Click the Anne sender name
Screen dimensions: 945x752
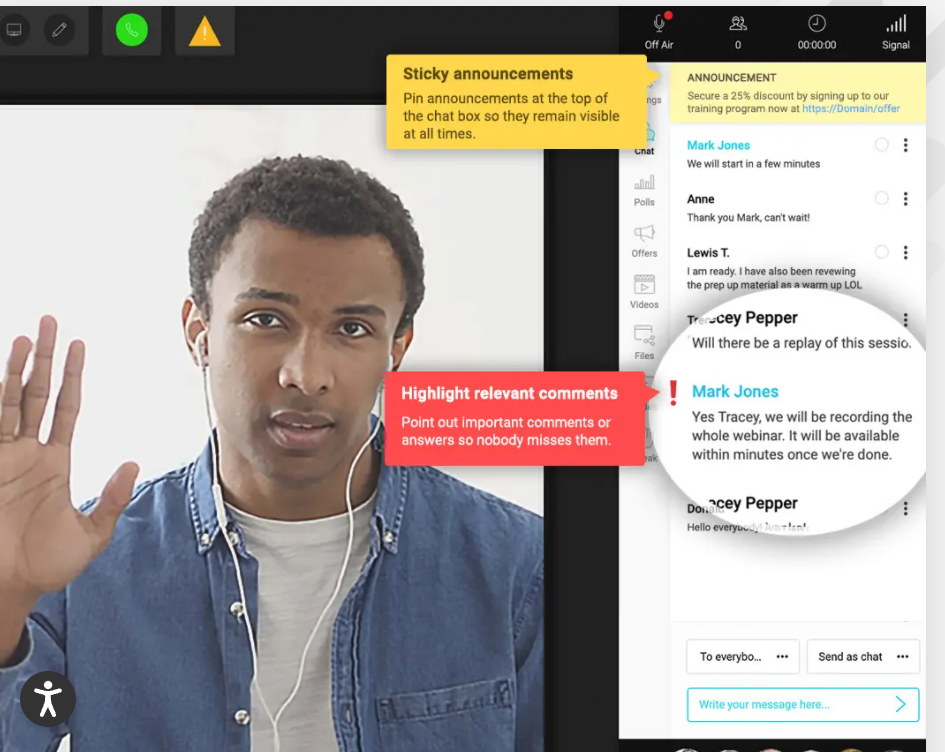click(x=700, y=199)
